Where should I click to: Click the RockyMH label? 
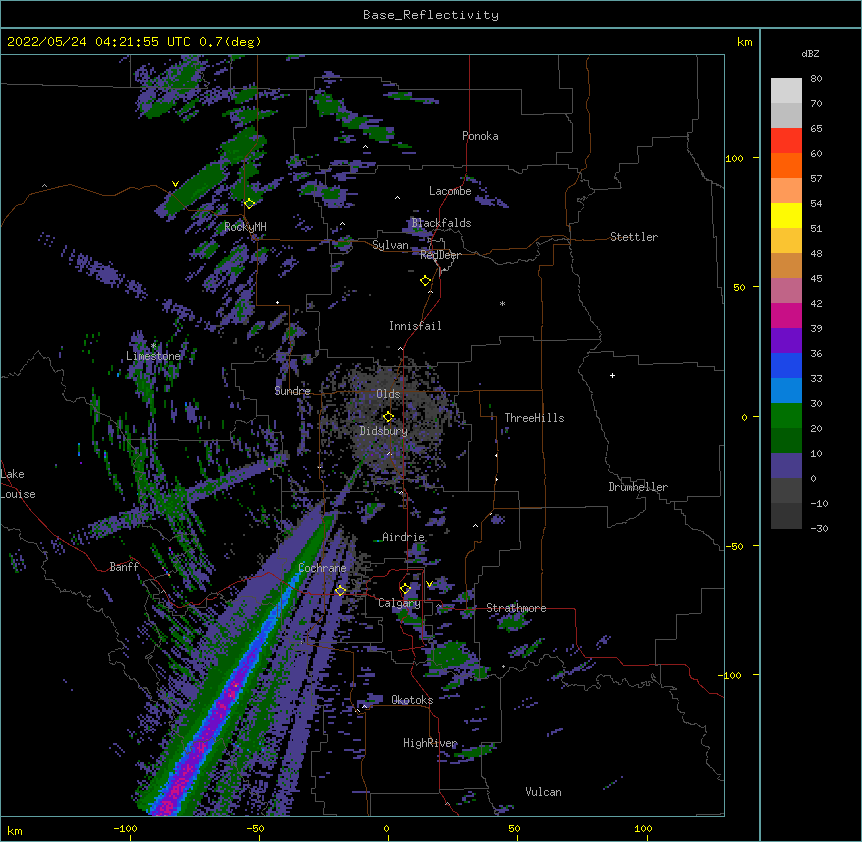pyautogui.click(x=245, y=227)
